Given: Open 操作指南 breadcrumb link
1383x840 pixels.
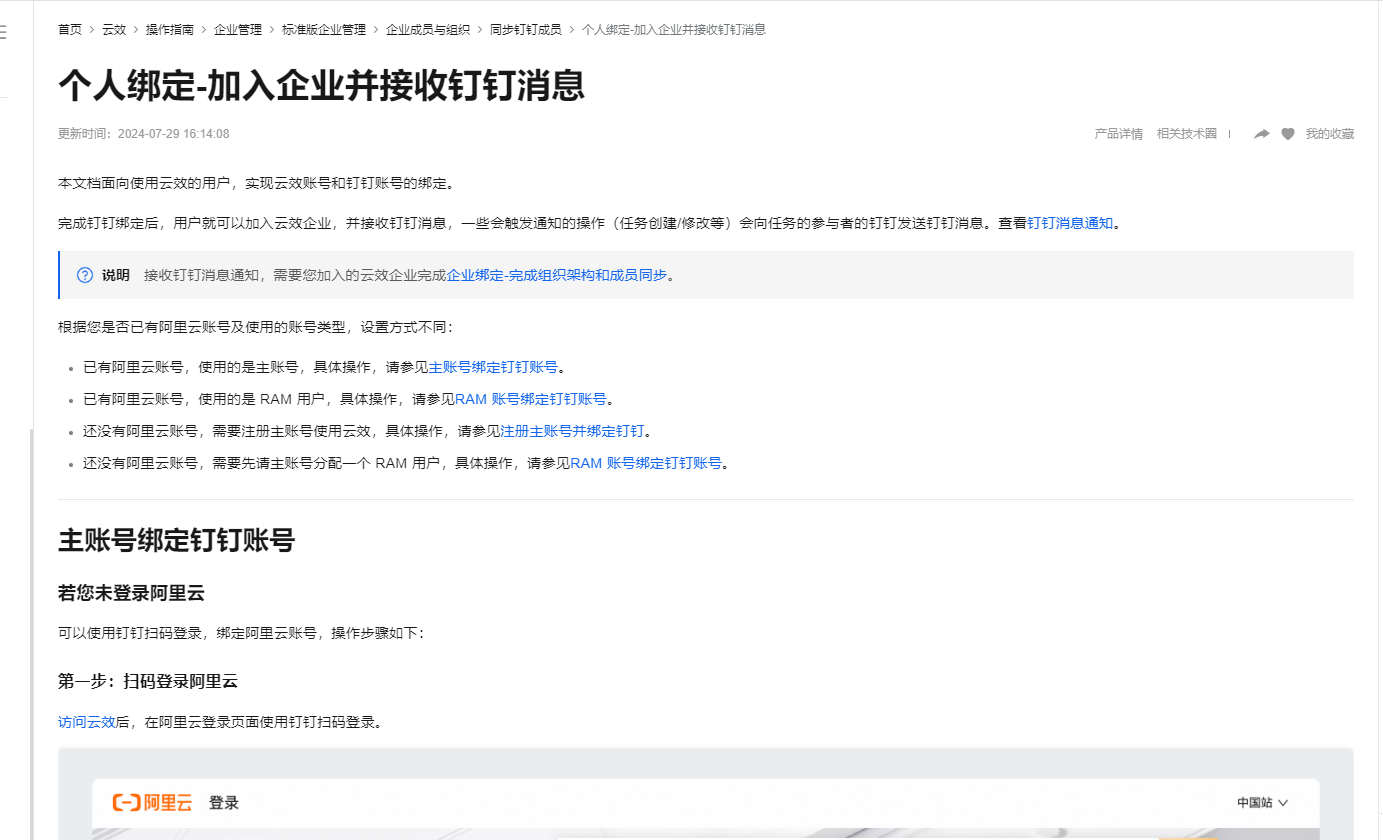Looking at the screenshot, I should click(170, 29).
